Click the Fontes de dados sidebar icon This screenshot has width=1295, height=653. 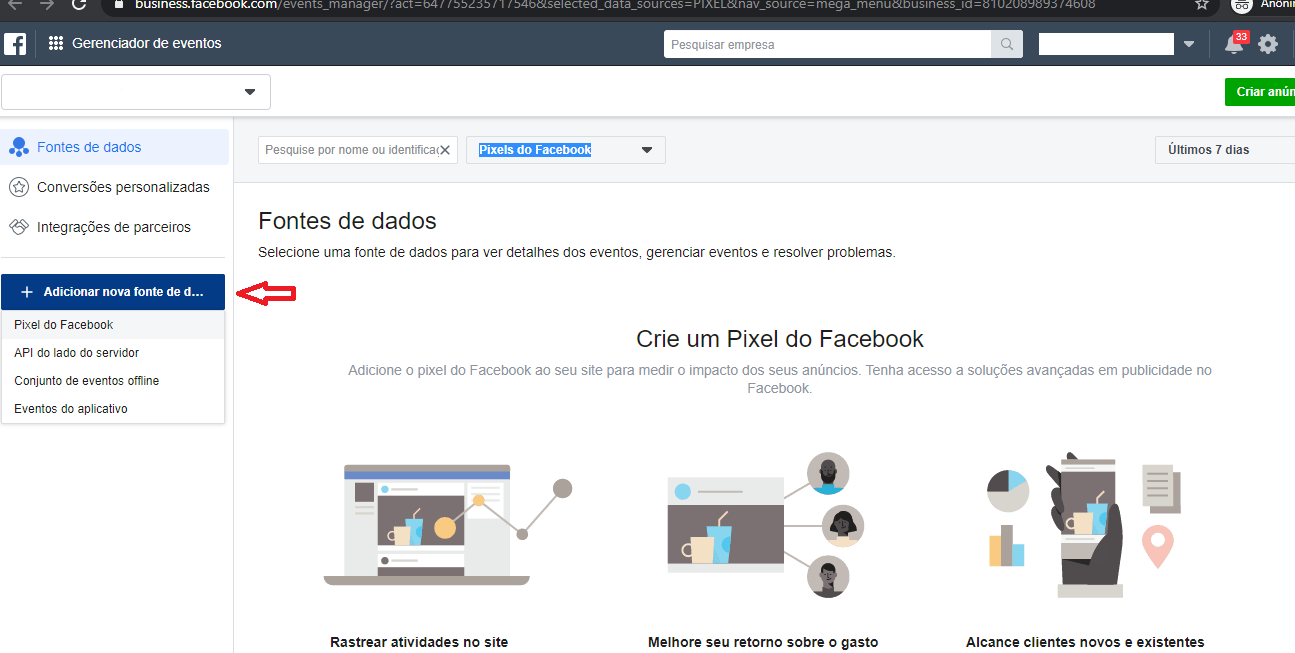pos(18,147)
